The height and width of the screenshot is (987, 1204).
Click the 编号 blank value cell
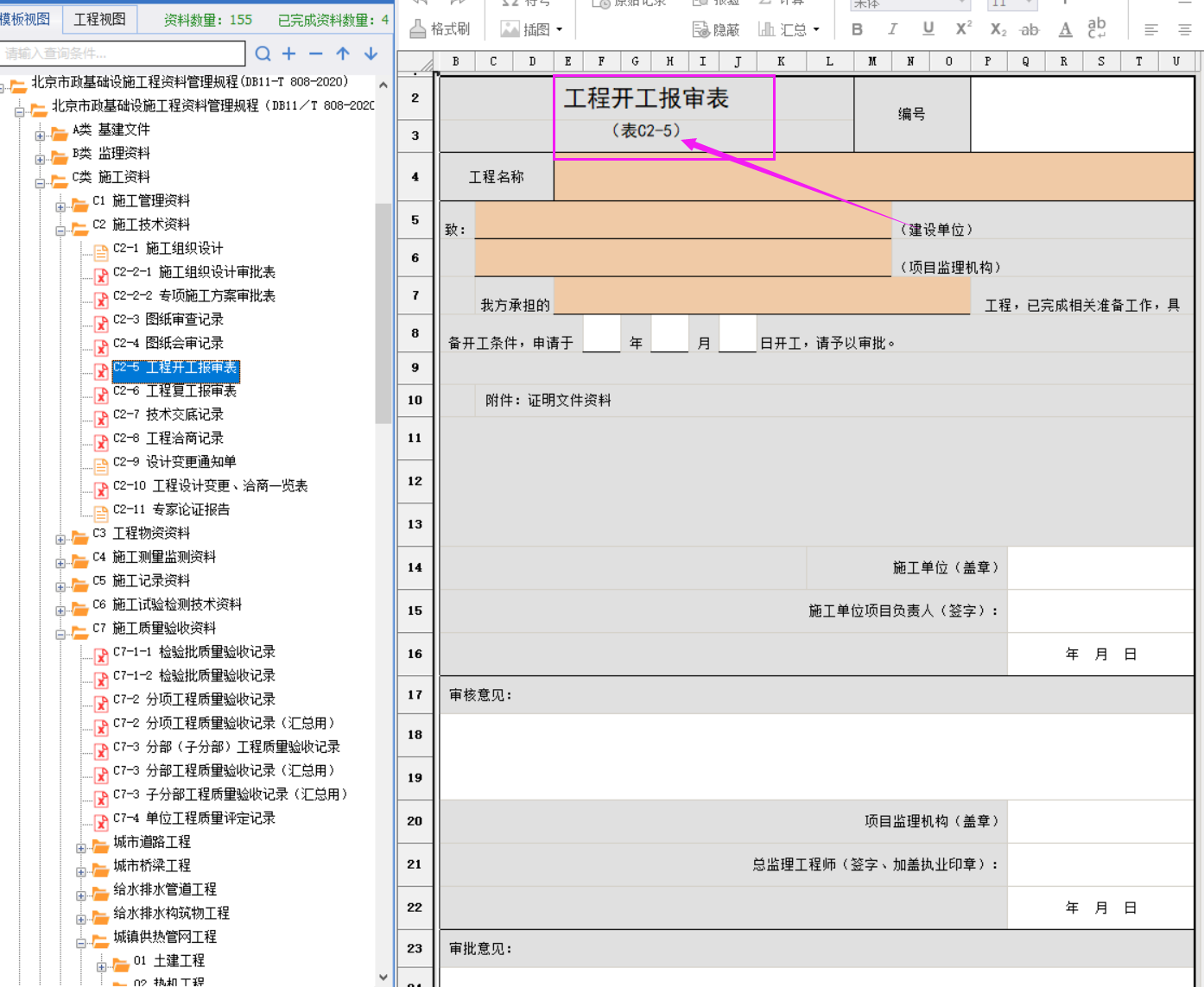pyautogui.click(x=1082, y=114)
